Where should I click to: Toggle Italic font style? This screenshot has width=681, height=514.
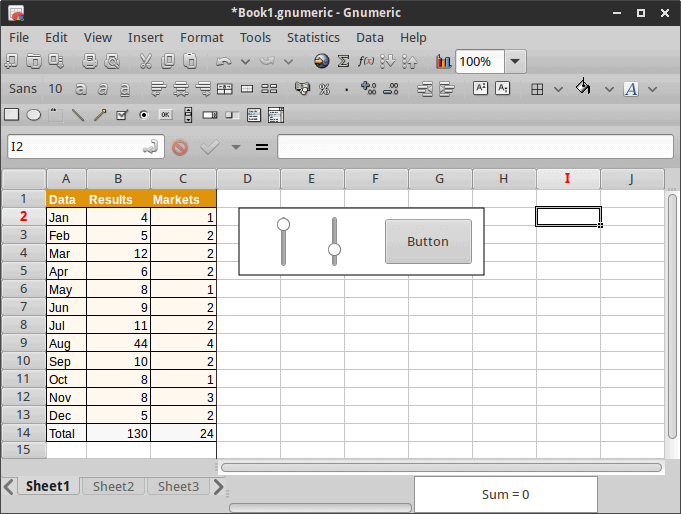tap(103, 89)
